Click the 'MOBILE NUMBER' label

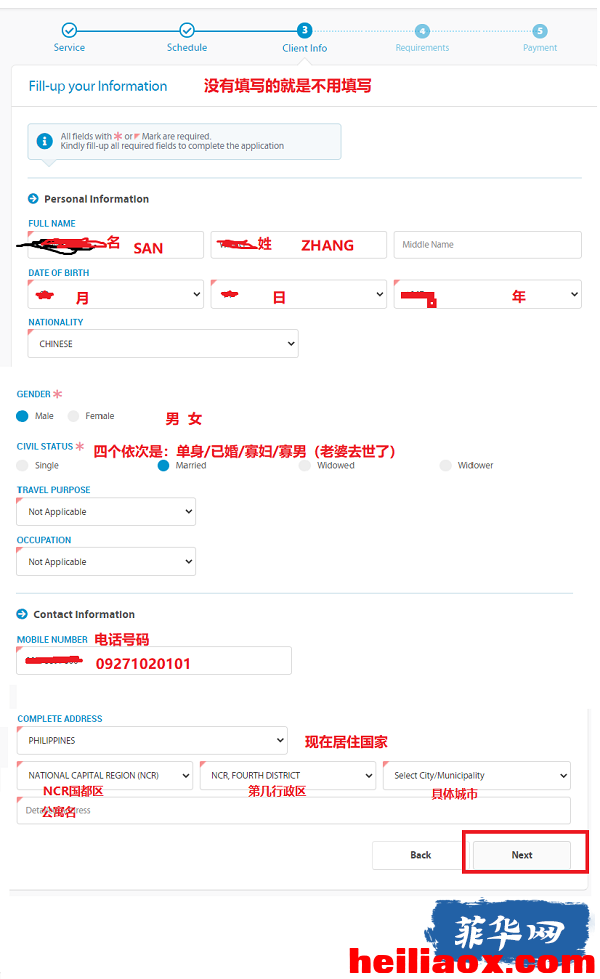(x=52, y=639)
